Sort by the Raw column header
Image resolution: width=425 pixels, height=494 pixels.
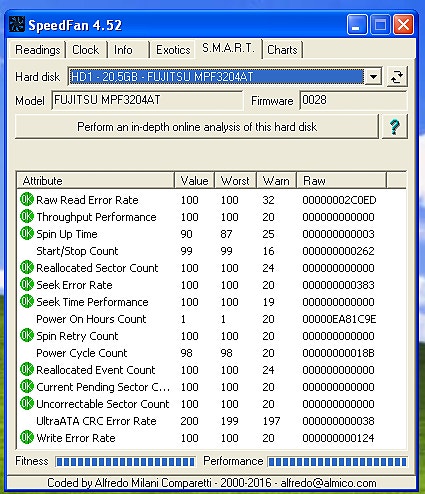pos(341,181)
